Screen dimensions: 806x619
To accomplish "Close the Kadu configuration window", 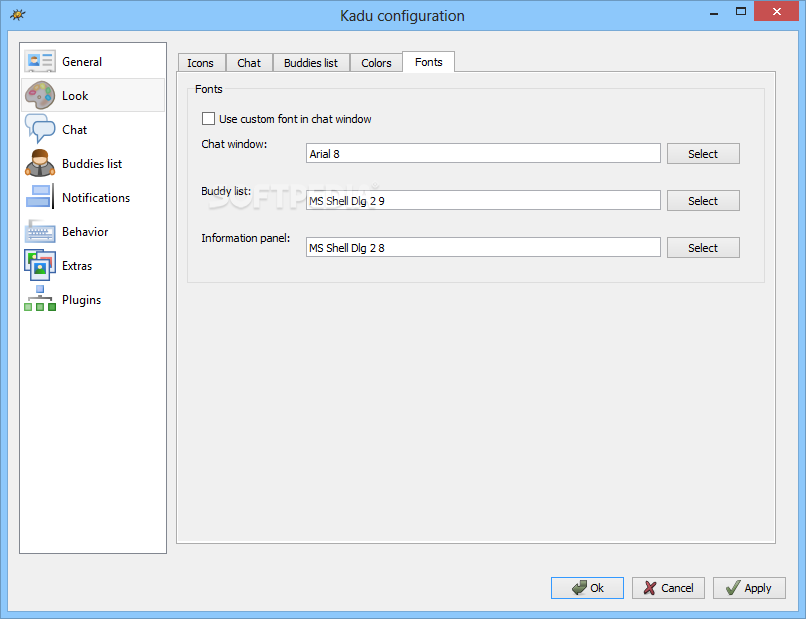I will (x=777, y=11).
